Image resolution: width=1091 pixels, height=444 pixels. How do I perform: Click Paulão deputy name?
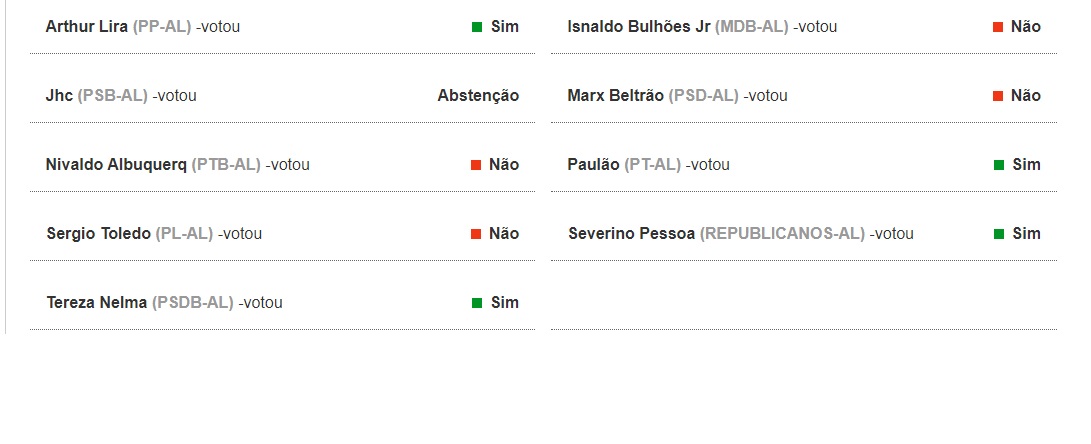click(x=594, y=165)
